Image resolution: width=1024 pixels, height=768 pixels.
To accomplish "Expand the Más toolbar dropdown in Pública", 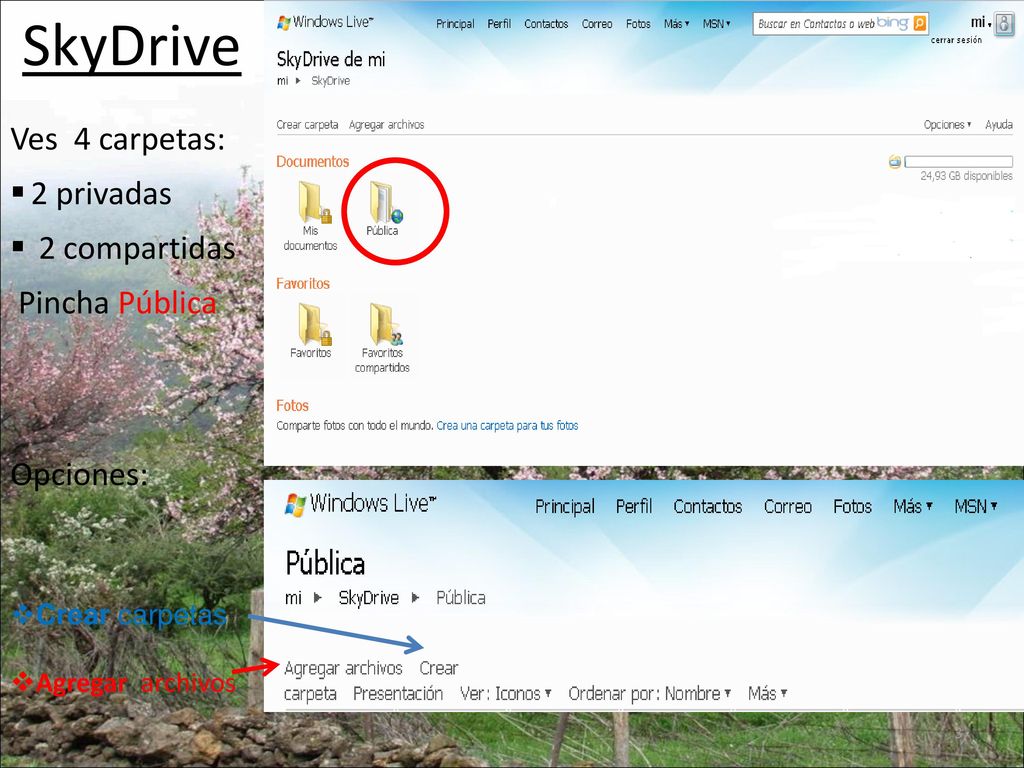I will tap(767, 694).
